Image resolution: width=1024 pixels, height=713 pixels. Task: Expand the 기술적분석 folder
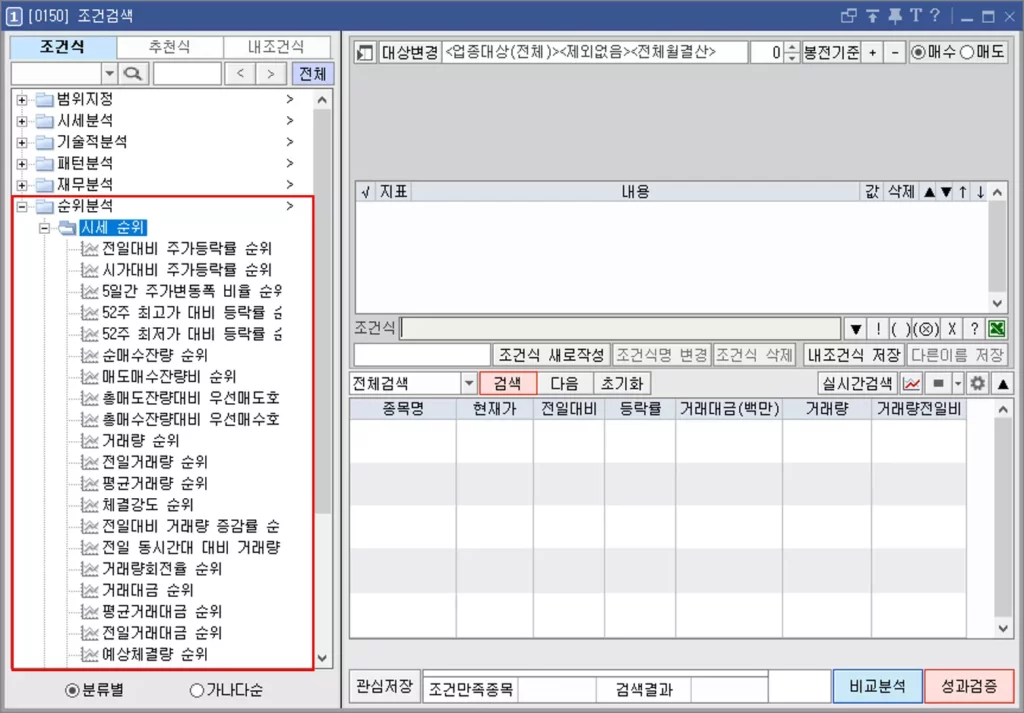tap(22, 142)
